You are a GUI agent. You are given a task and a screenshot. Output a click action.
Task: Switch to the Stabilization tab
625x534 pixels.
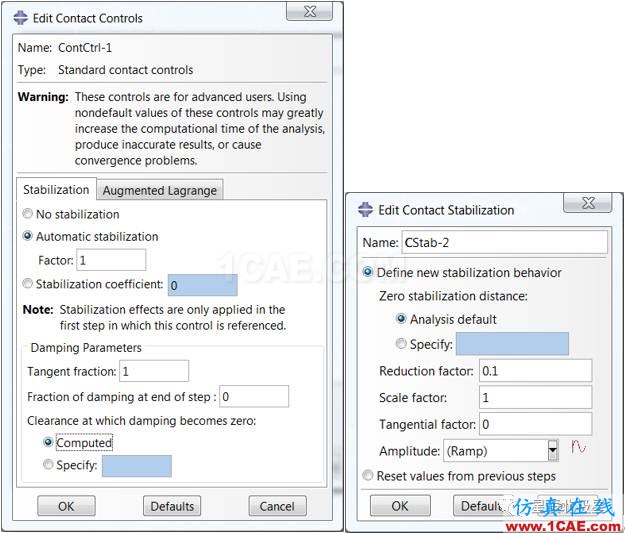(56, 189)
